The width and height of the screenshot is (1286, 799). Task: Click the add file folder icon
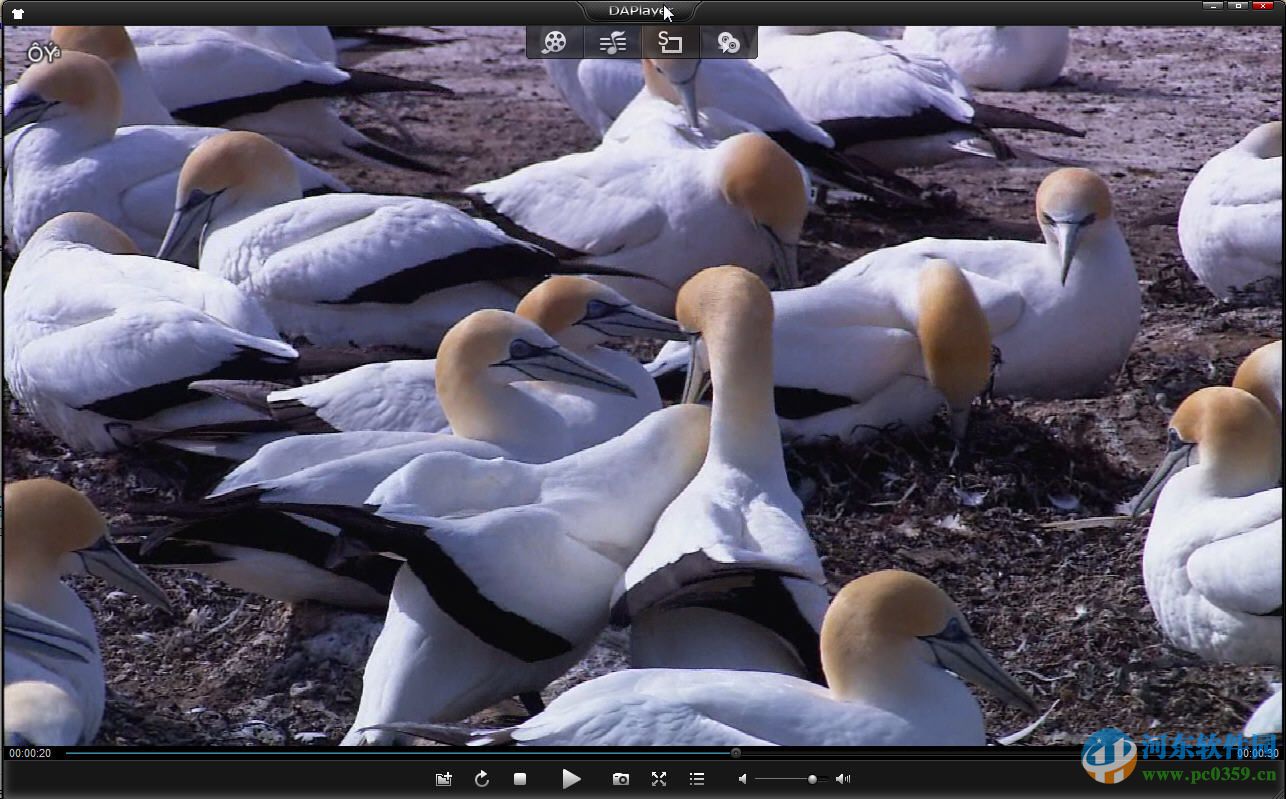point(444,779)
